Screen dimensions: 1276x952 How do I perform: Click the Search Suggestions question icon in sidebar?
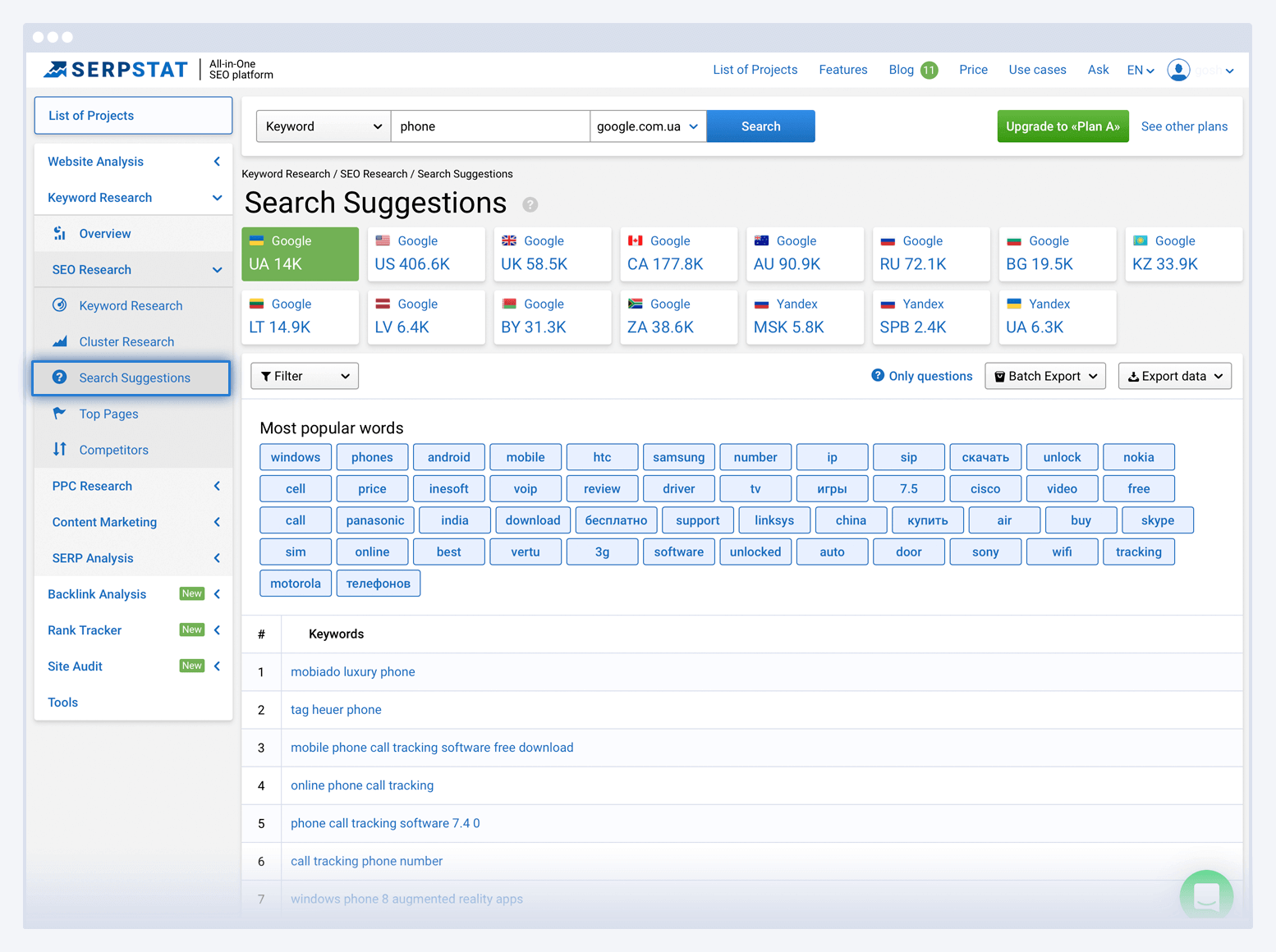click(x=60, y=378)
